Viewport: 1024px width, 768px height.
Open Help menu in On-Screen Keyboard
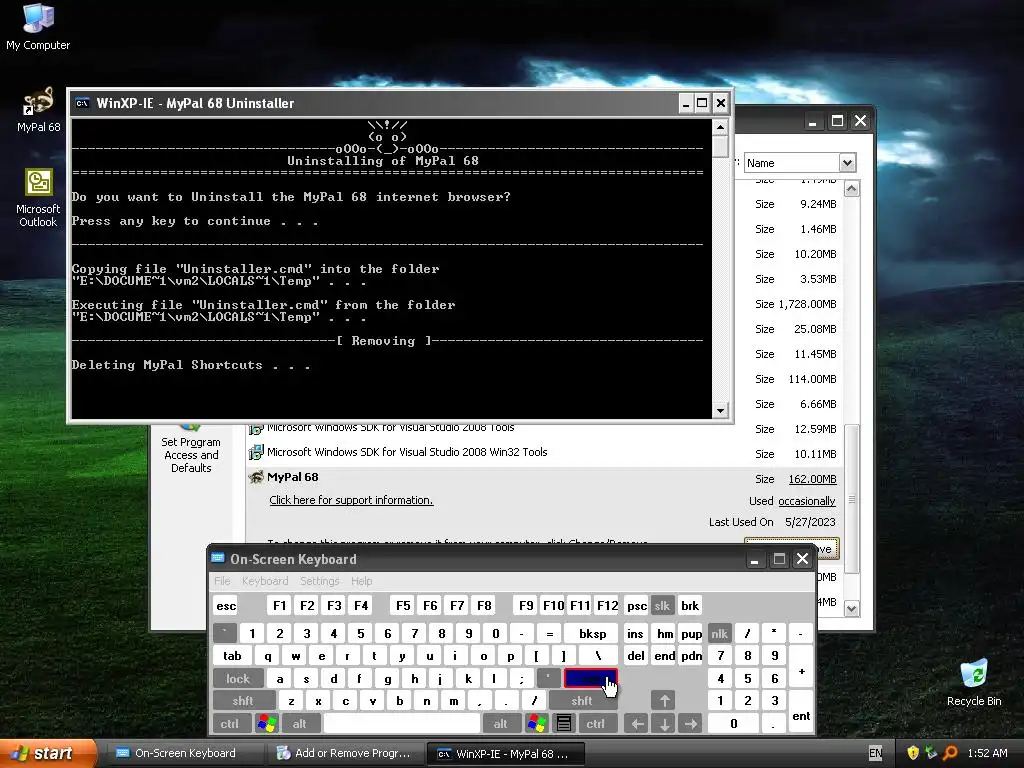(x=362, y=581)
